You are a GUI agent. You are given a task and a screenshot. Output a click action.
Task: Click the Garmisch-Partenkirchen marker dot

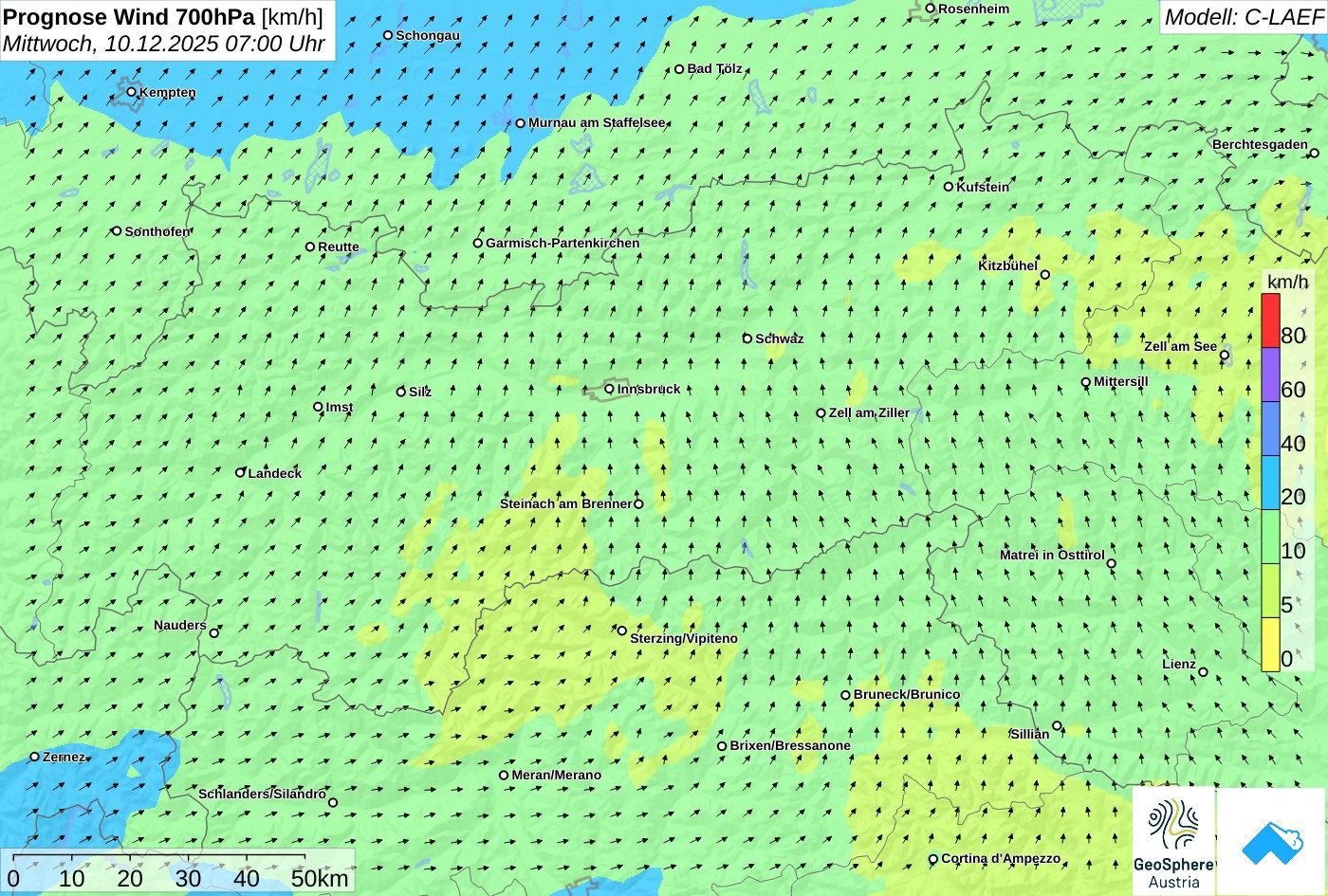point(478,243)
